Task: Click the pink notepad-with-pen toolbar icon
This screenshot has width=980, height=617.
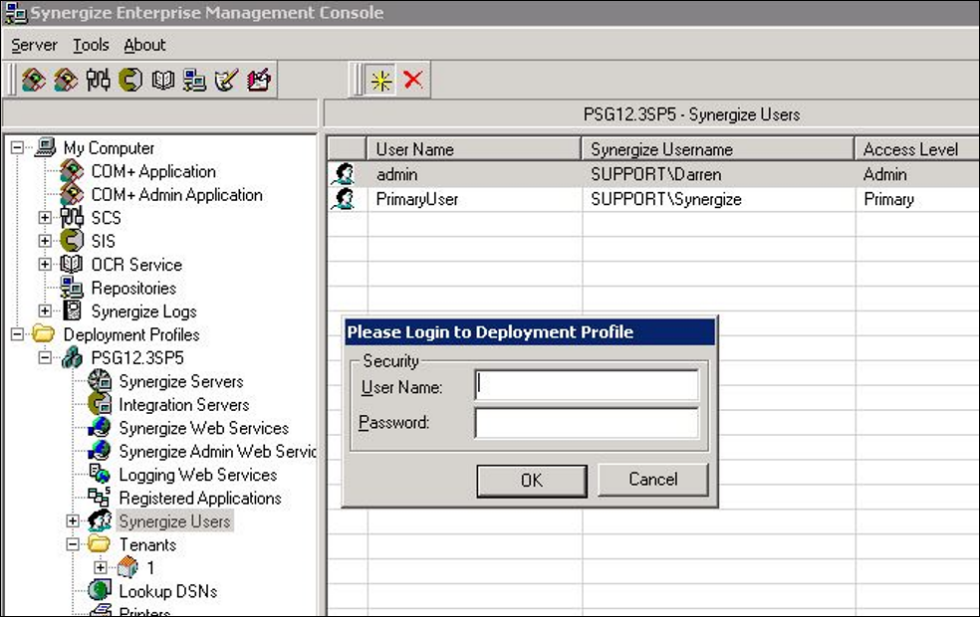Action: 259,80
